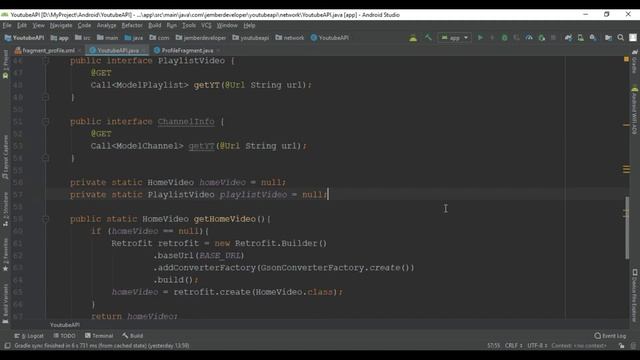Click the Search Everywhere magnifier icon

620,38
